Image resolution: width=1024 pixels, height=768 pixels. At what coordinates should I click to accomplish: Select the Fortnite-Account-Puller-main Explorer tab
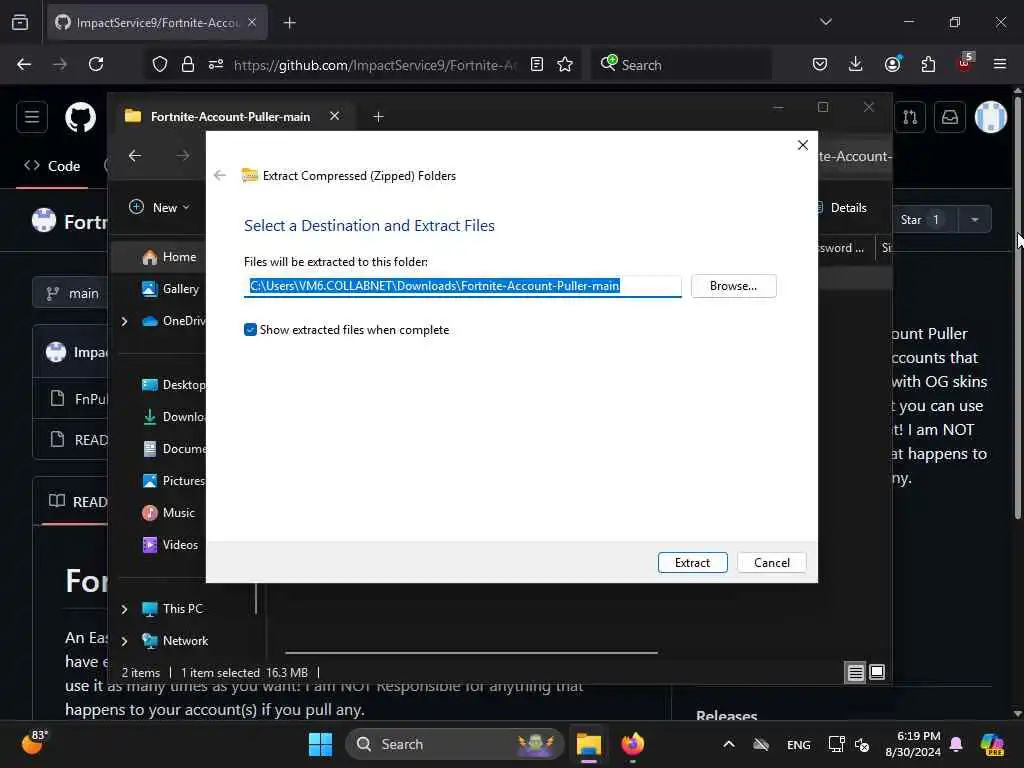tap(230, 116)
